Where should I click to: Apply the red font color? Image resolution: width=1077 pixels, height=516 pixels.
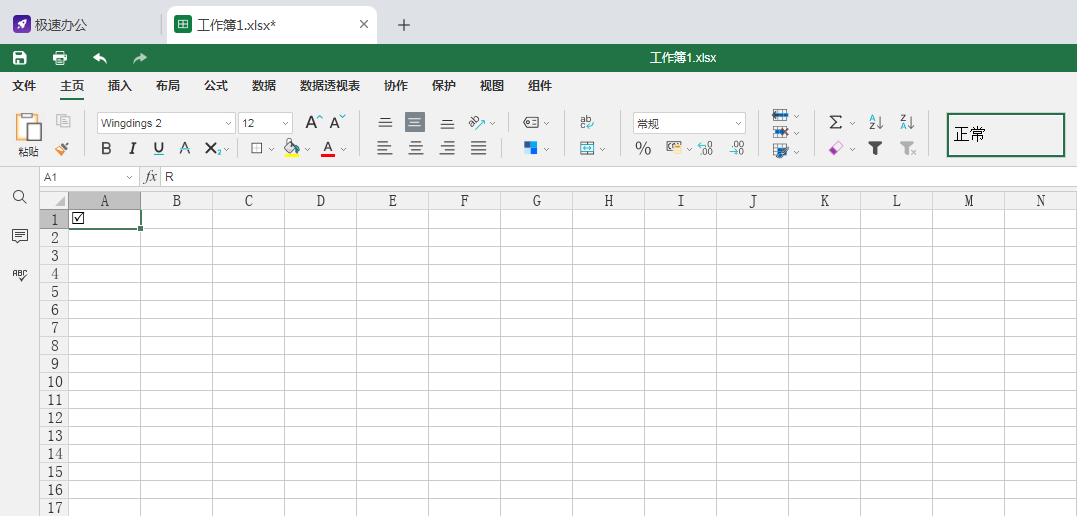point(328,148)
